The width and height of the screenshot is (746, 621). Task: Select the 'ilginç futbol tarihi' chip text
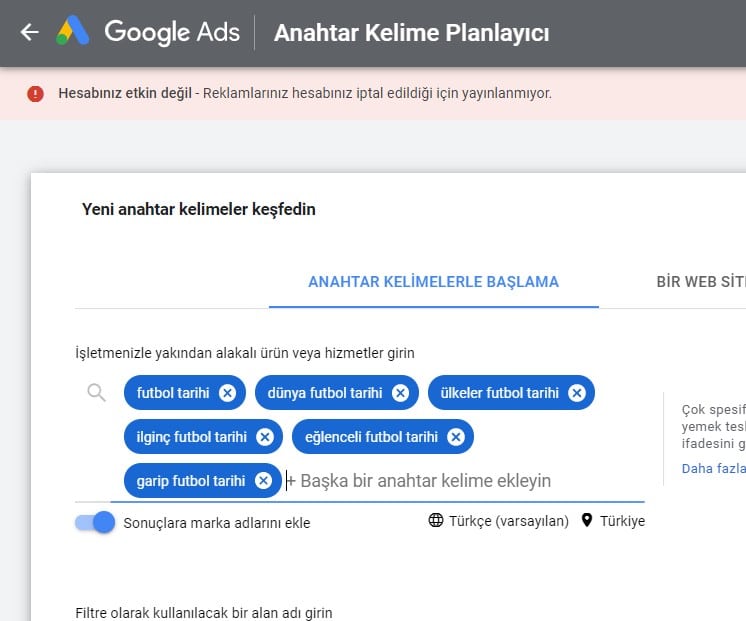pyautogui.click(x=192, y=437)
